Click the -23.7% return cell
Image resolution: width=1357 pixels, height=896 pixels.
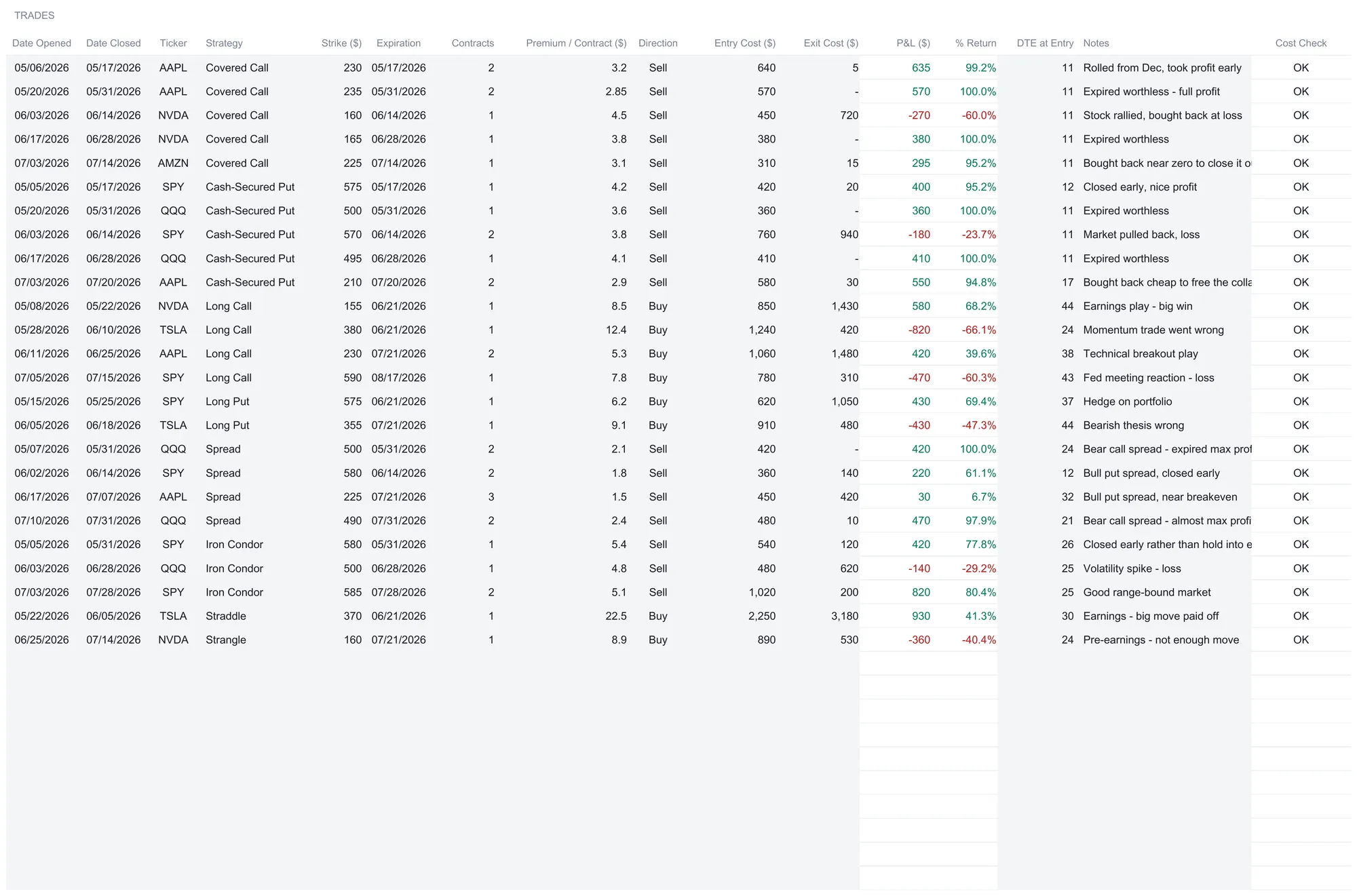point(978,235)
